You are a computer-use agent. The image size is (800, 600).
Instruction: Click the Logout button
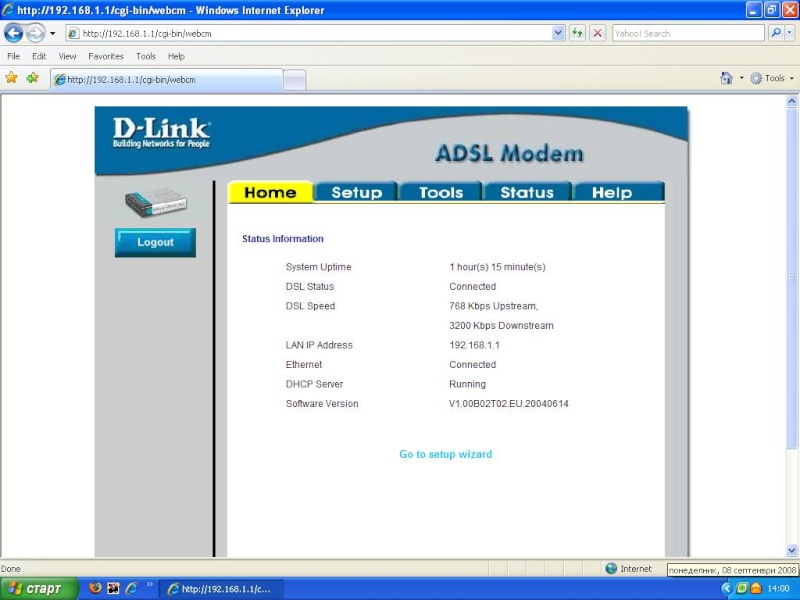point(155,242)
